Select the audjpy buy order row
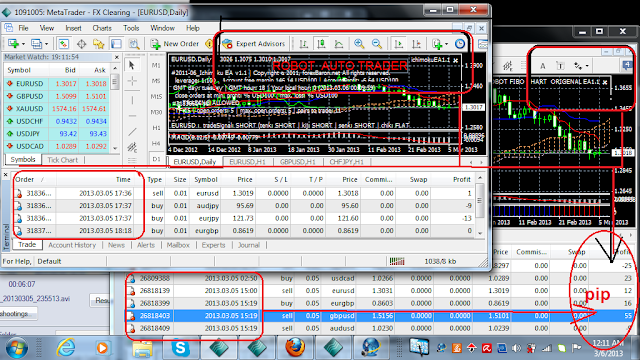Image resolution: width=640 pixels, height=360 pixels. 244,206
